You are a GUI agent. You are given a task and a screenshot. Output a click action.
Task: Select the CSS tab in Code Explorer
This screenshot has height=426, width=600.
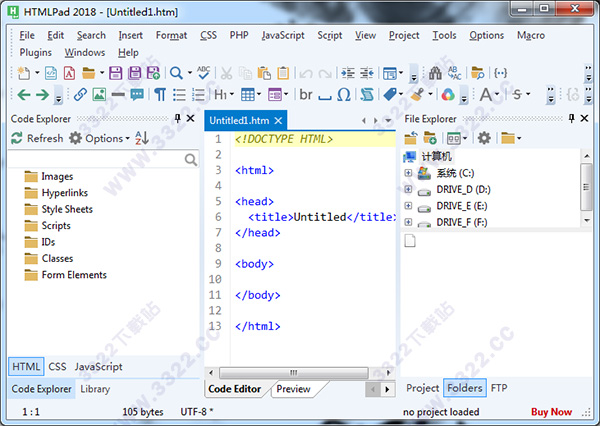coord(57,367)
